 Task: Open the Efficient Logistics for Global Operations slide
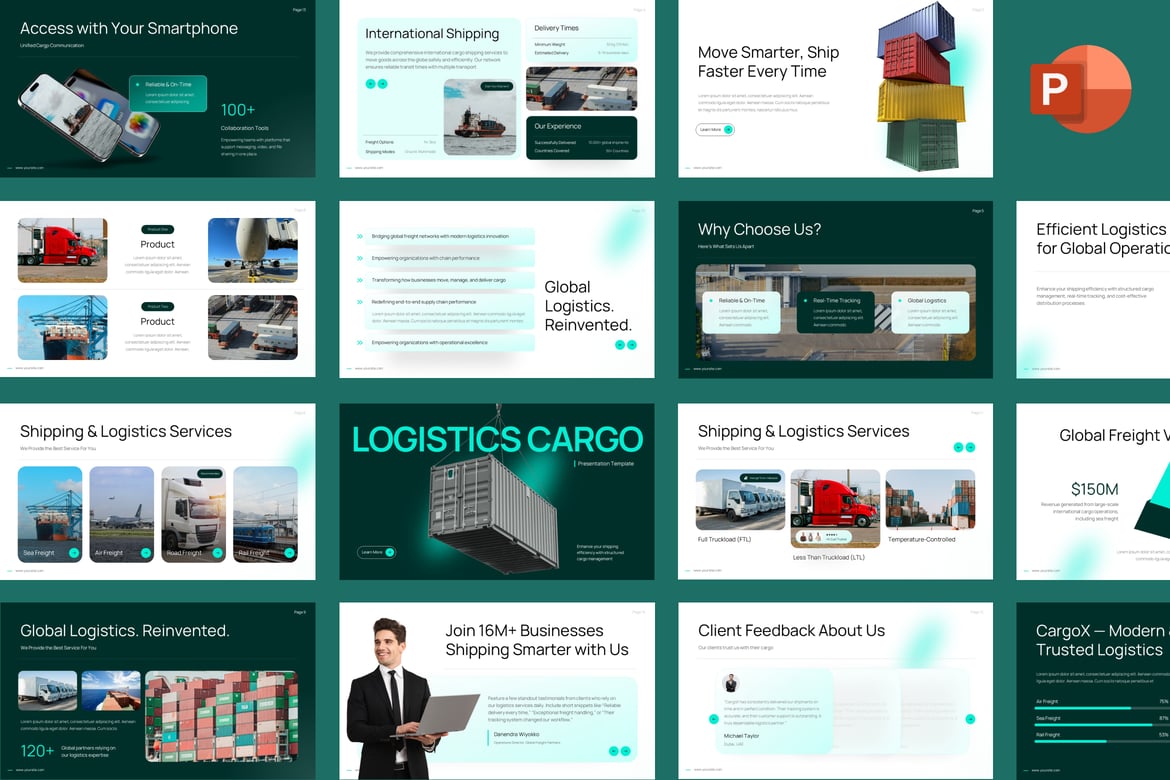[x=1093, y=290]
